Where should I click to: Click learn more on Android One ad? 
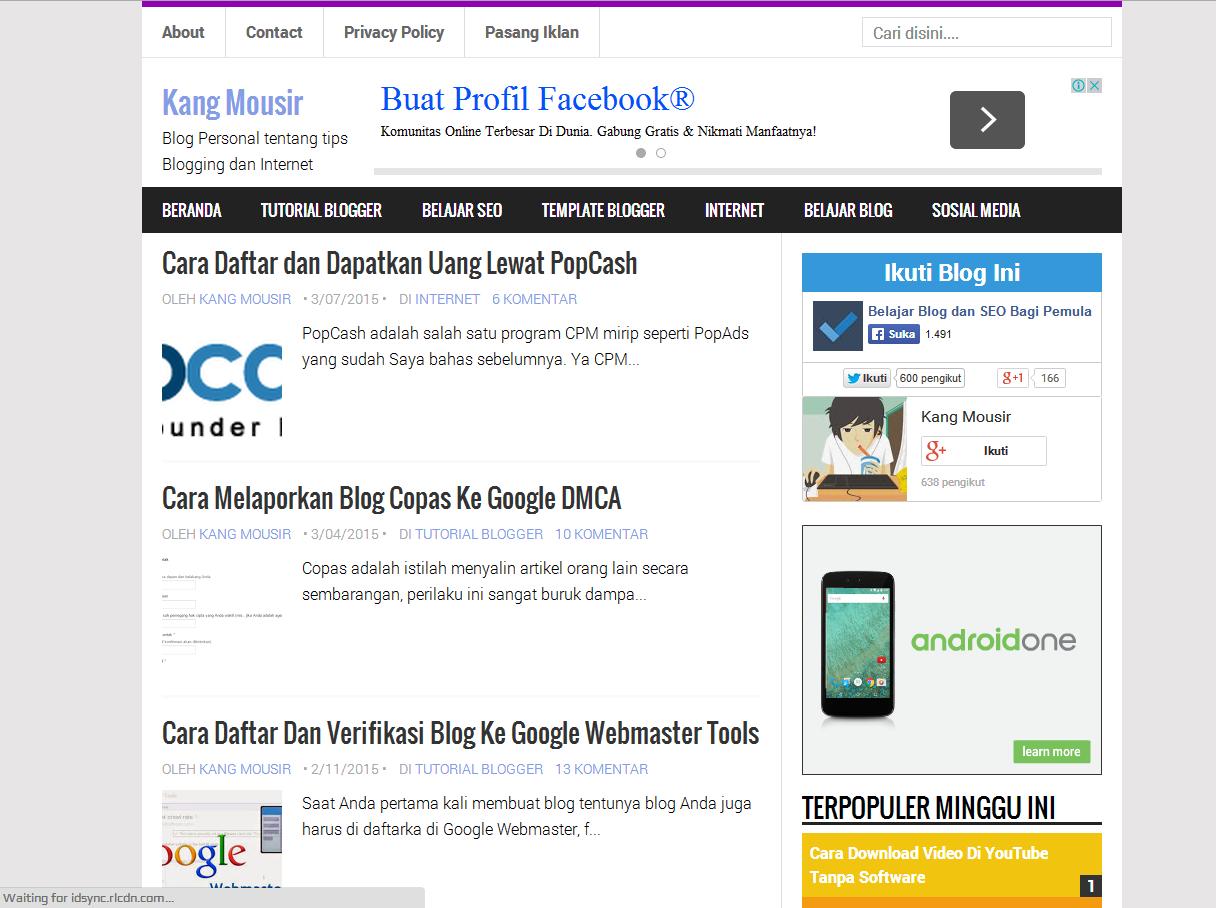tap(1051, 752)
